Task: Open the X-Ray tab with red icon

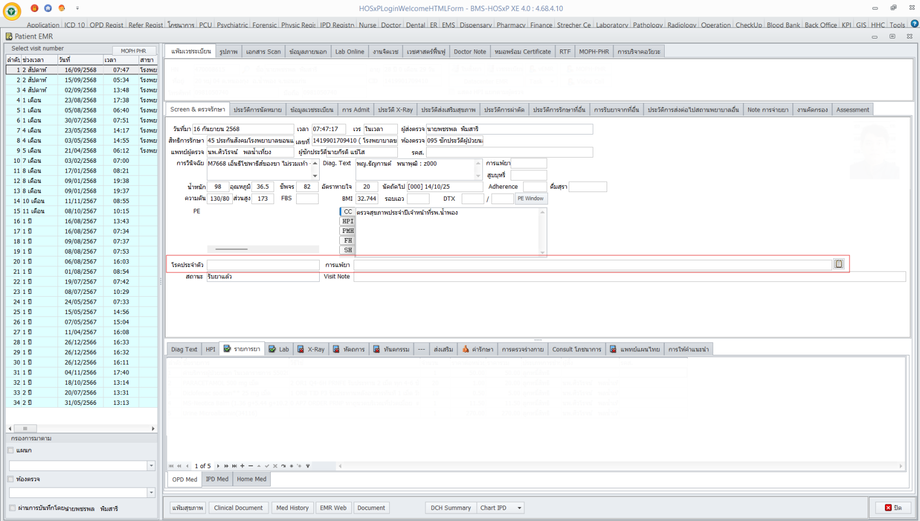Action: point(310,349)
